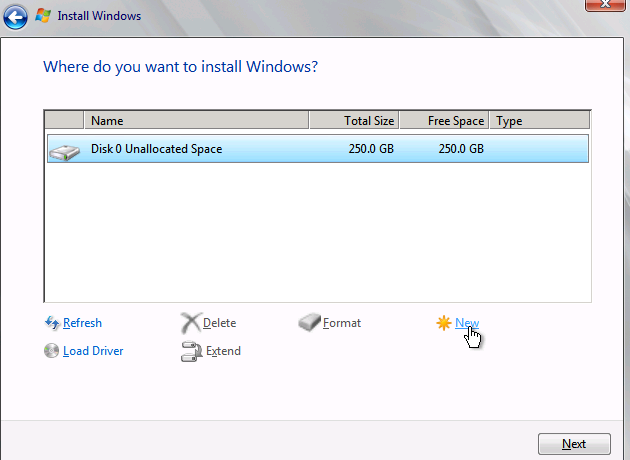Image resolution: width=630 pixels, height=460 pixels.
Task: Click the Free Space column header
Action: 445,121
